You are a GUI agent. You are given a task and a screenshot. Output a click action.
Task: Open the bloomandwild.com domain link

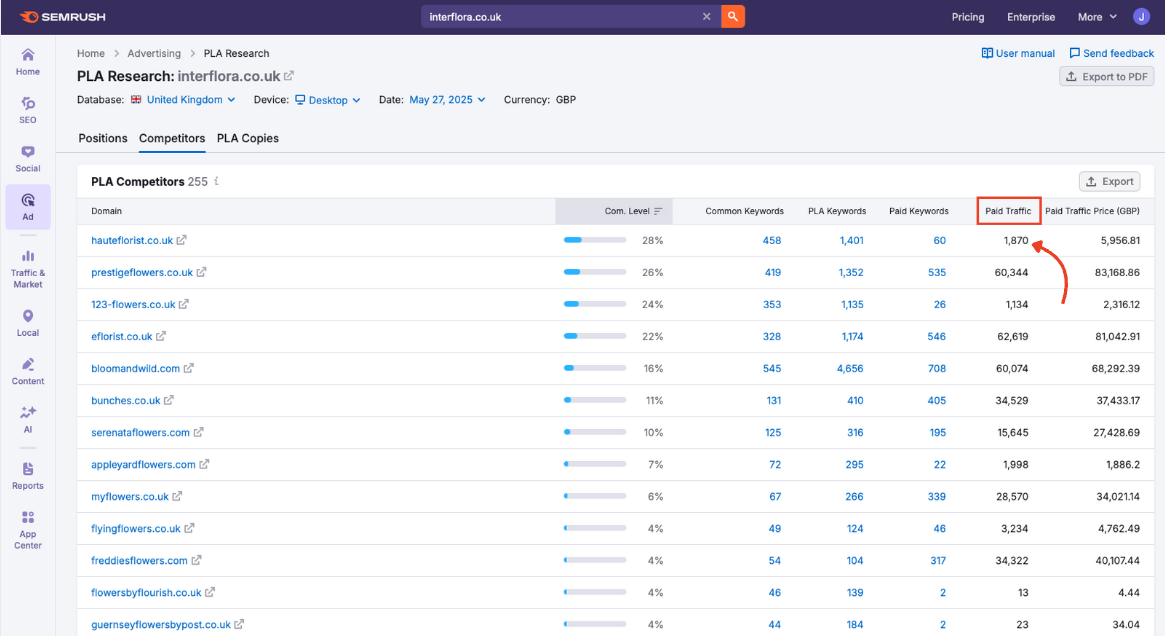click(135, 369)
